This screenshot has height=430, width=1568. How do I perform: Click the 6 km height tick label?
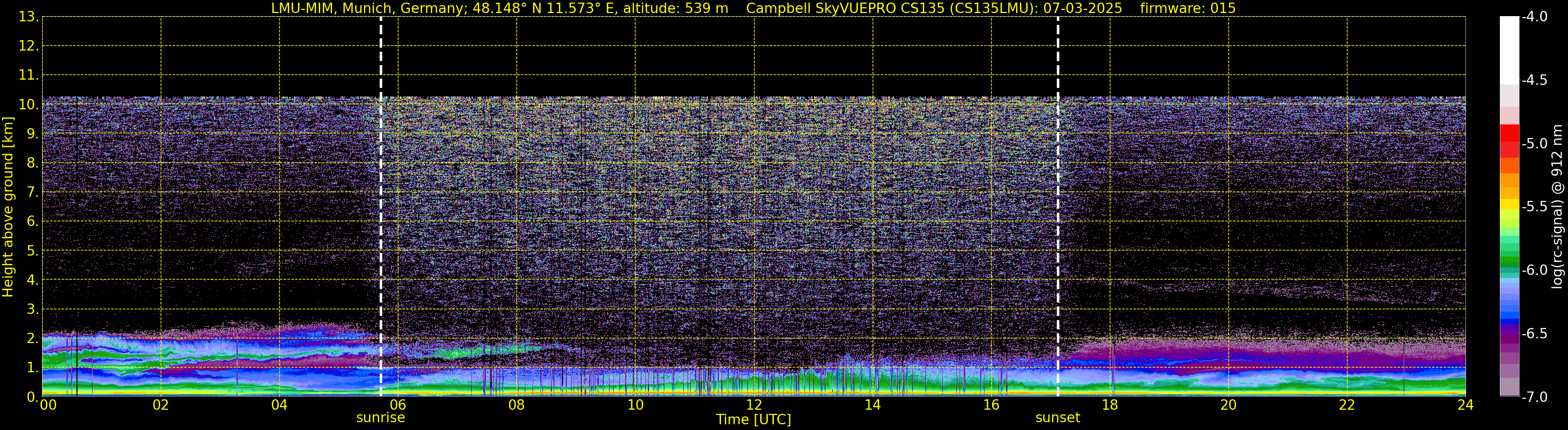click(32, 222)
